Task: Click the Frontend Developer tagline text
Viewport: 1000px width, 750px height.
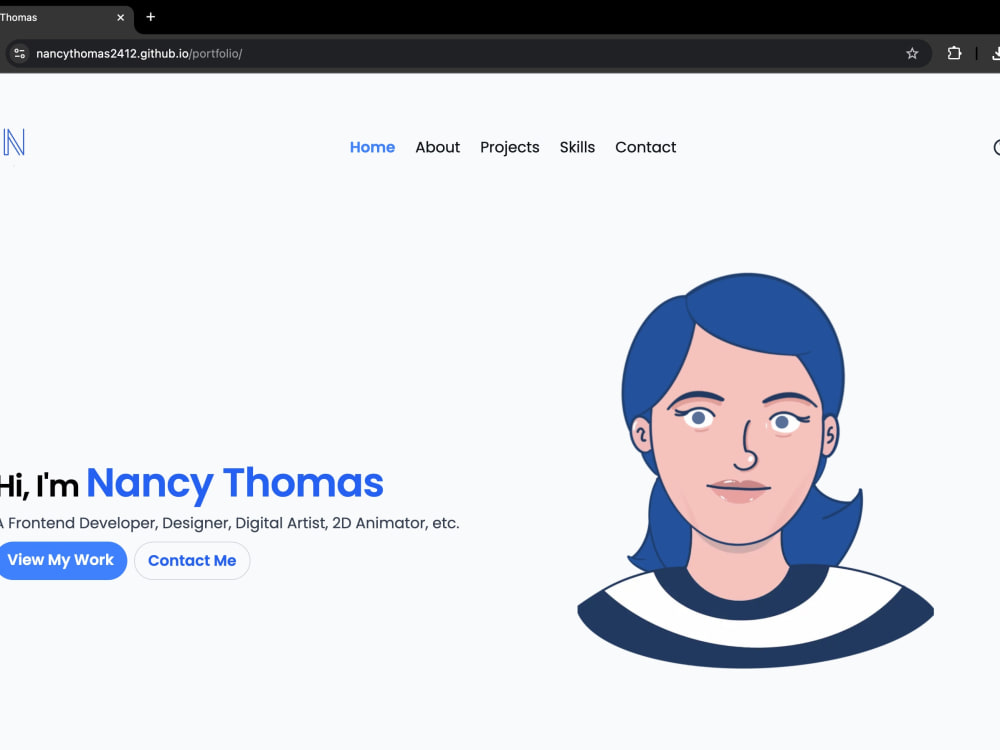Action: [x=230, y=524]
